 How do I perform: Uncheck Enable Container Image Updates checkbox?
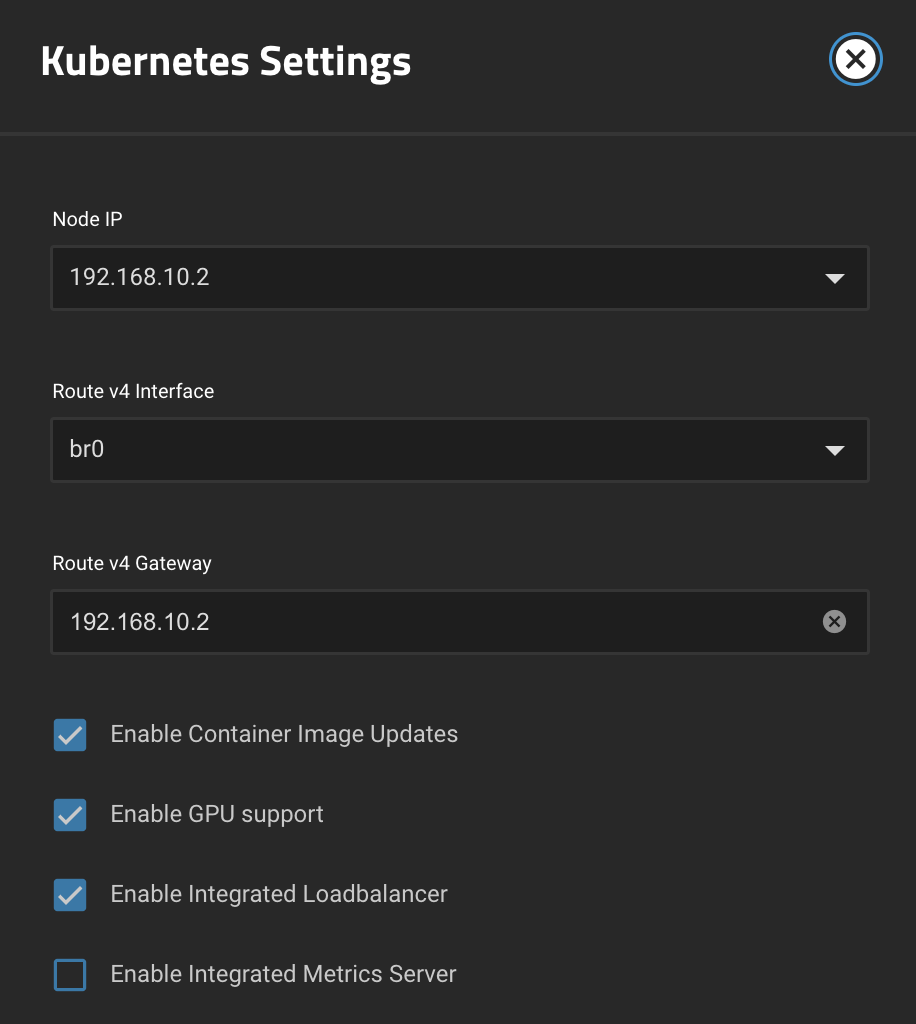pyautogui.click(x=70, y=735)
